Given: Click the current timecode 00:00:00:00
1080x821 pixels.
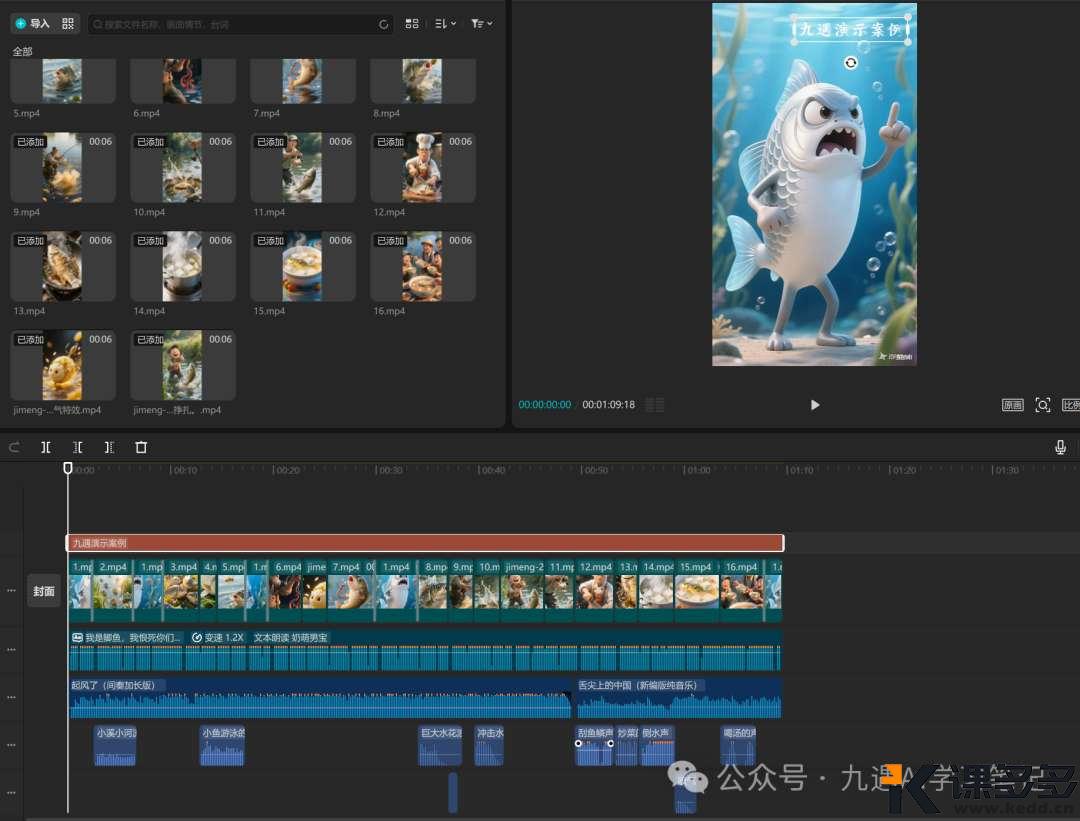Looking at the screenshot, I should click(x=545, y=405).
